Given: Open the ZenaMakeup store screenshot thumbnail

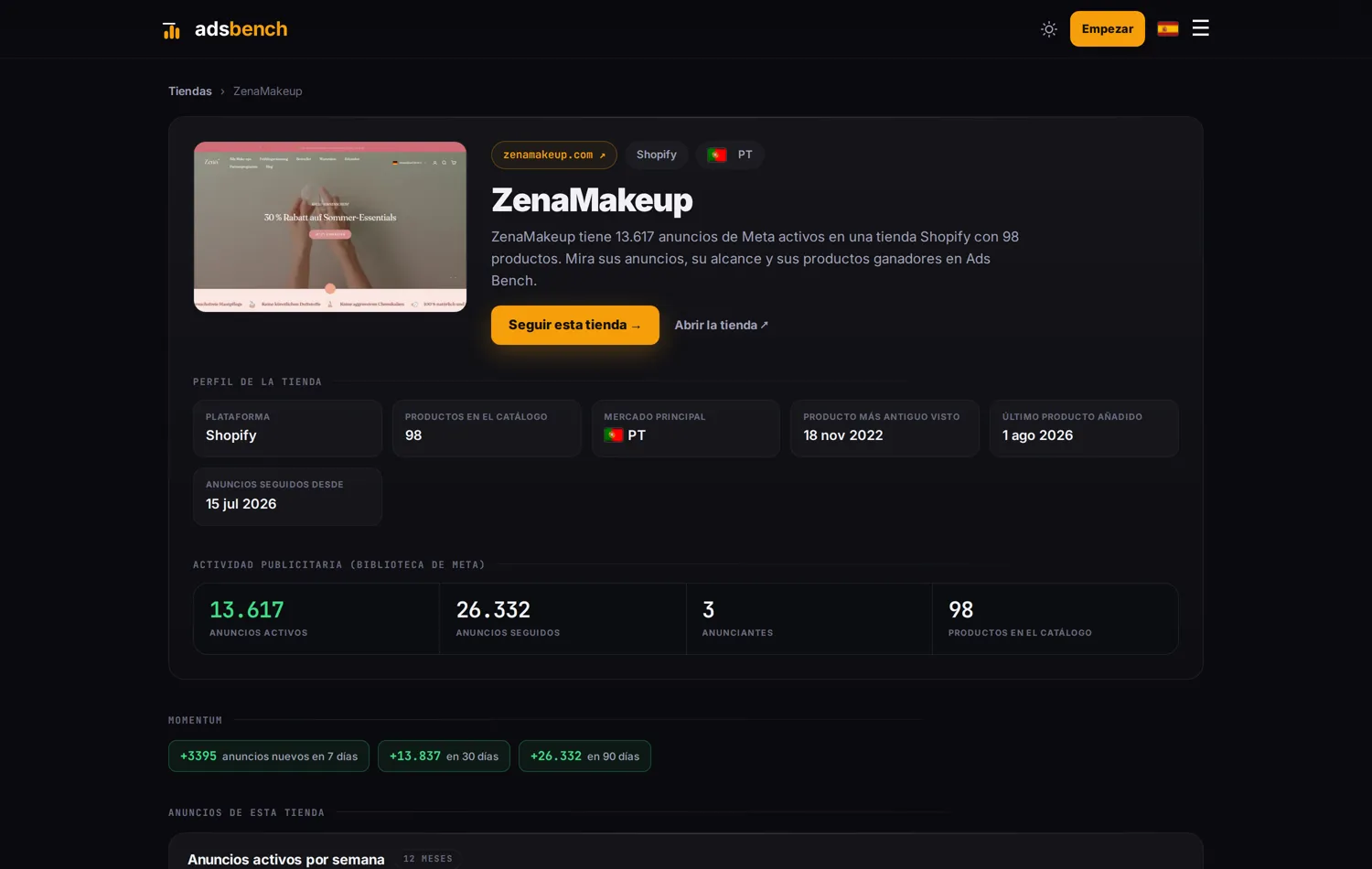Looking at the screenshot, I should click(330, 227).
